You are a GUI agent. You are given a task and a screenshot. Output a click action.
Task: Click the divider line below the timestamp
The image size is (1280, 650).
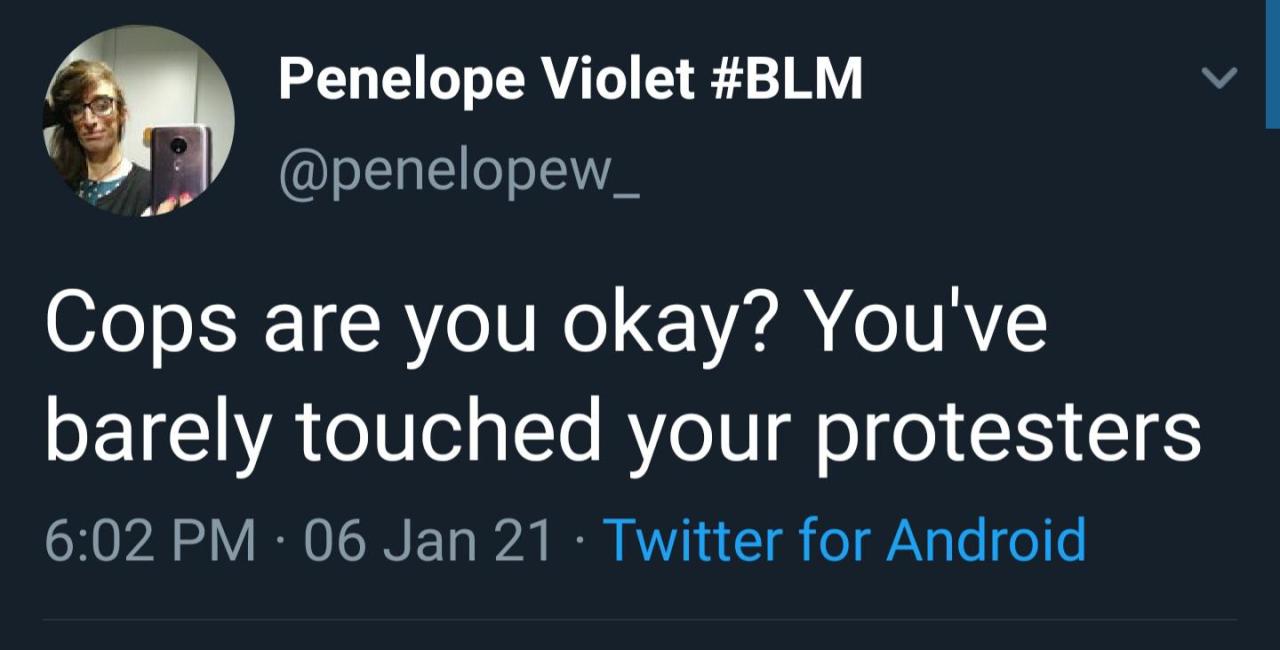[640, 620]
